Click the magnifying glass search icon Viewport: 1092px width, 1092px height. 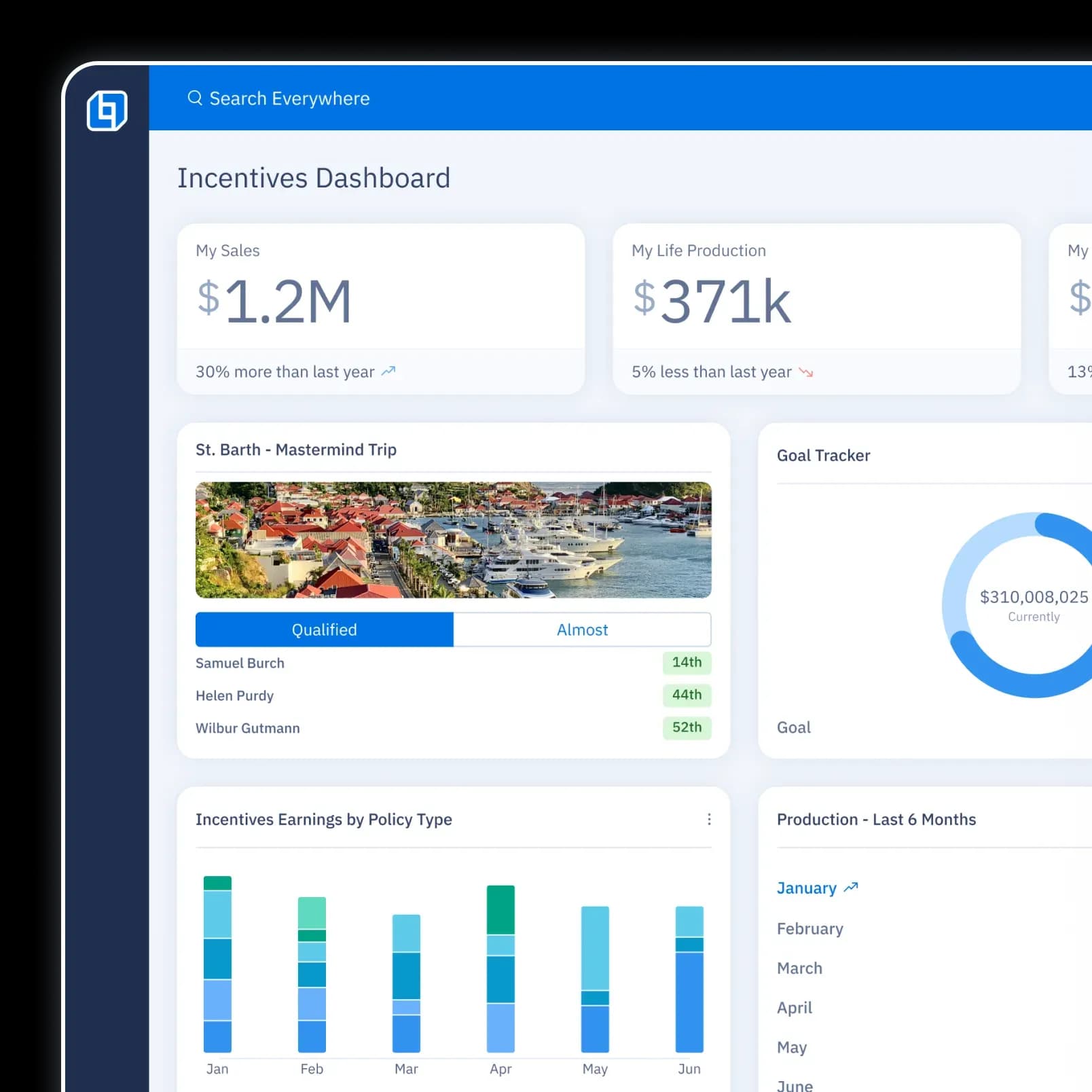(x=195, y=98)
